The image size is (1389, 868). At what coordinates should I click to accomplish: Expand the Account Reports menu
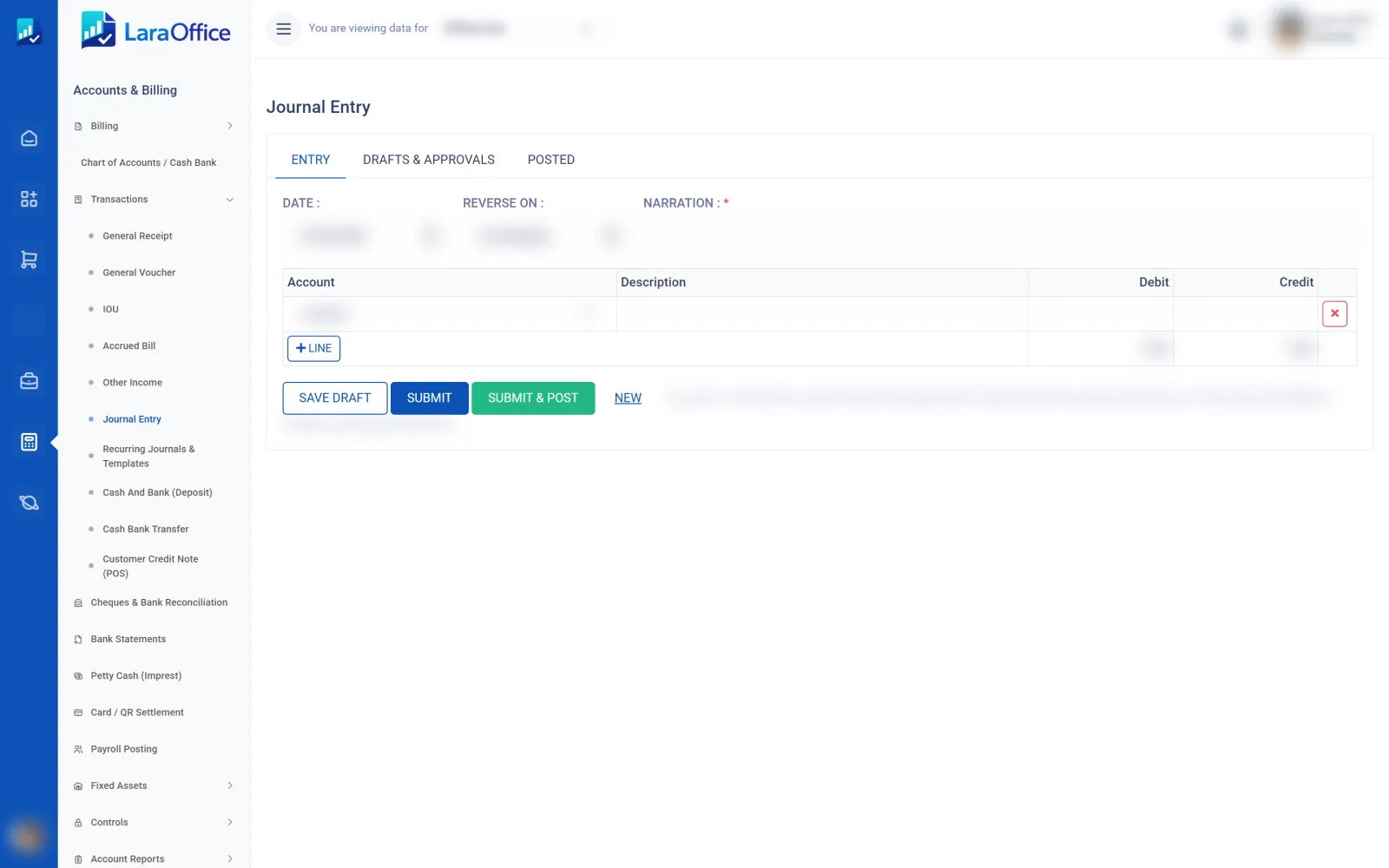154,858
